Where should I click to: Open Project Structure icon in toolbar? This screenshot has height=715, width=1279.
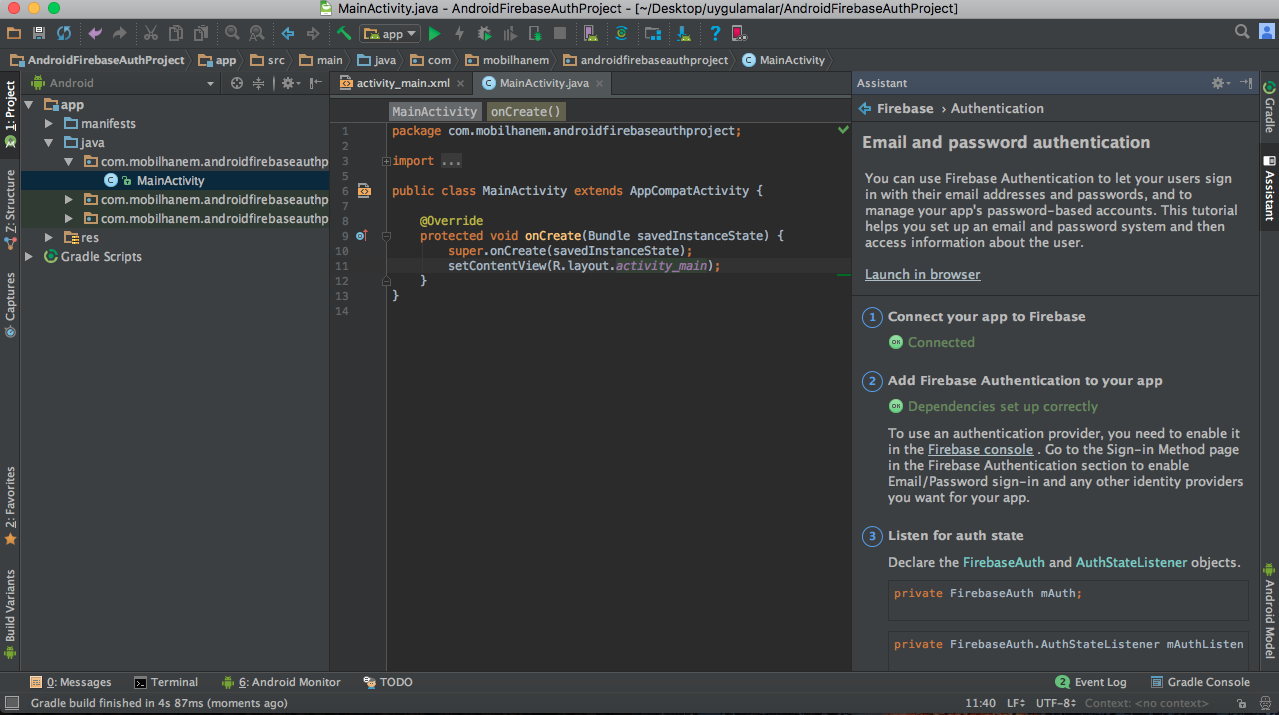tap(653, 34)
